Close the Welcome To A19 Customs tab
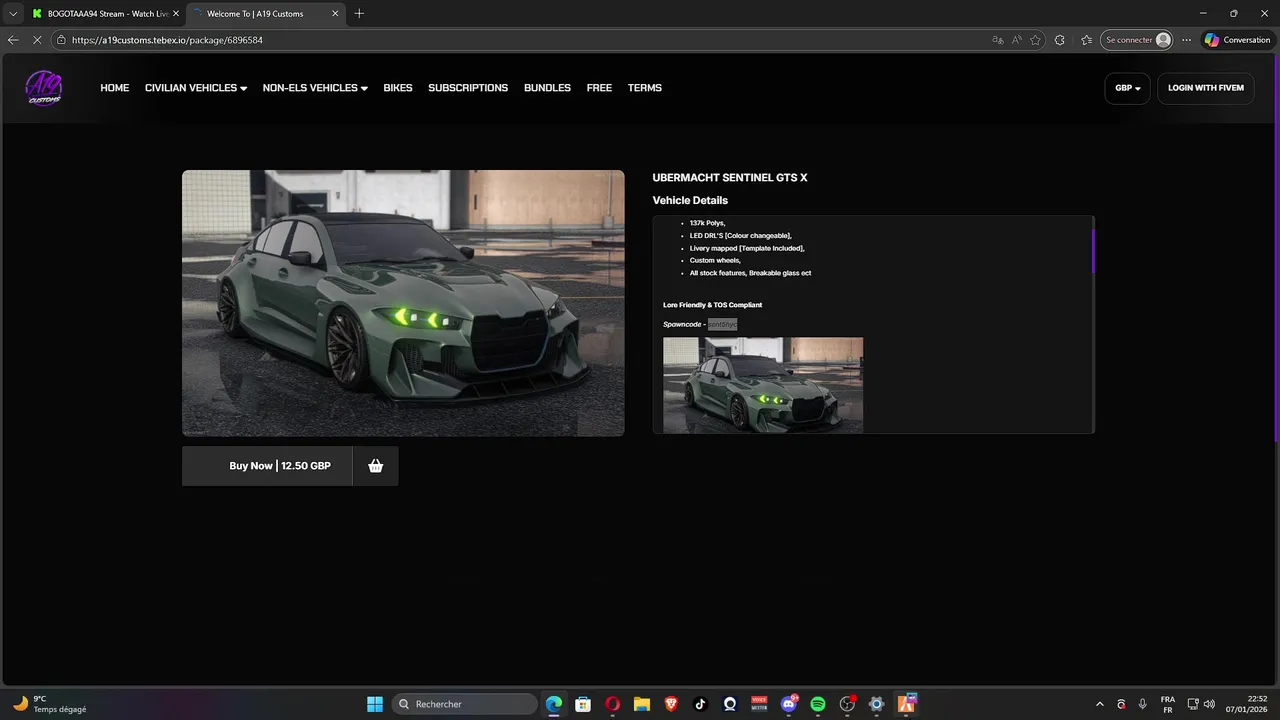Image resolution: width=1280 pixels, height=720 pixels. [x=335, y=13]
